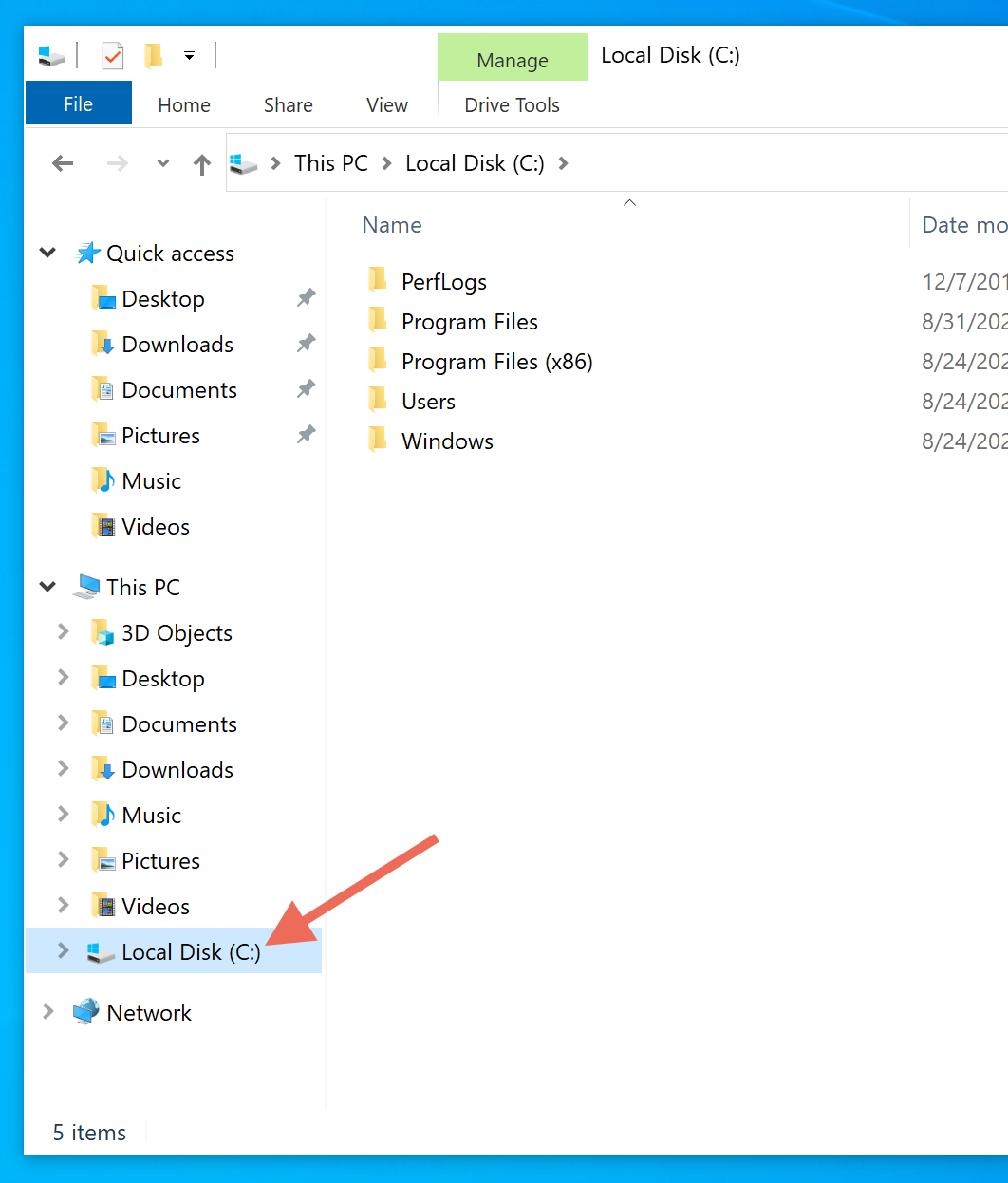Open Downloads under Quick access
The height and width of the screenshot is (1183, 1008).
click(x=177, y=345)
